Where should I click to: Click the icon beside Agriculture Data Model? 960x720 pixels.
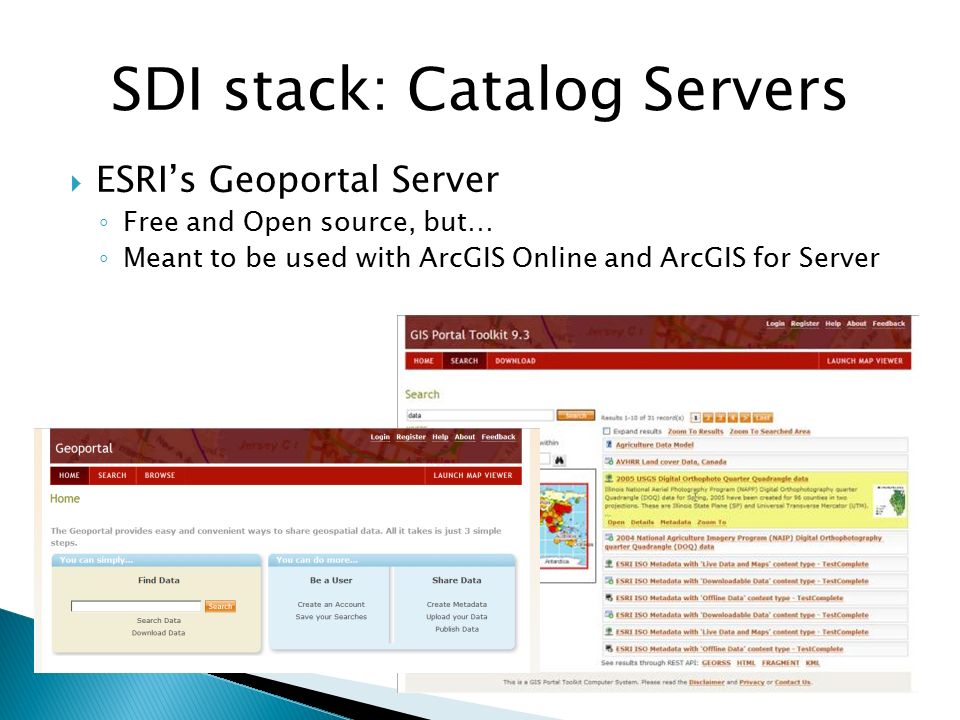(609, 445)
